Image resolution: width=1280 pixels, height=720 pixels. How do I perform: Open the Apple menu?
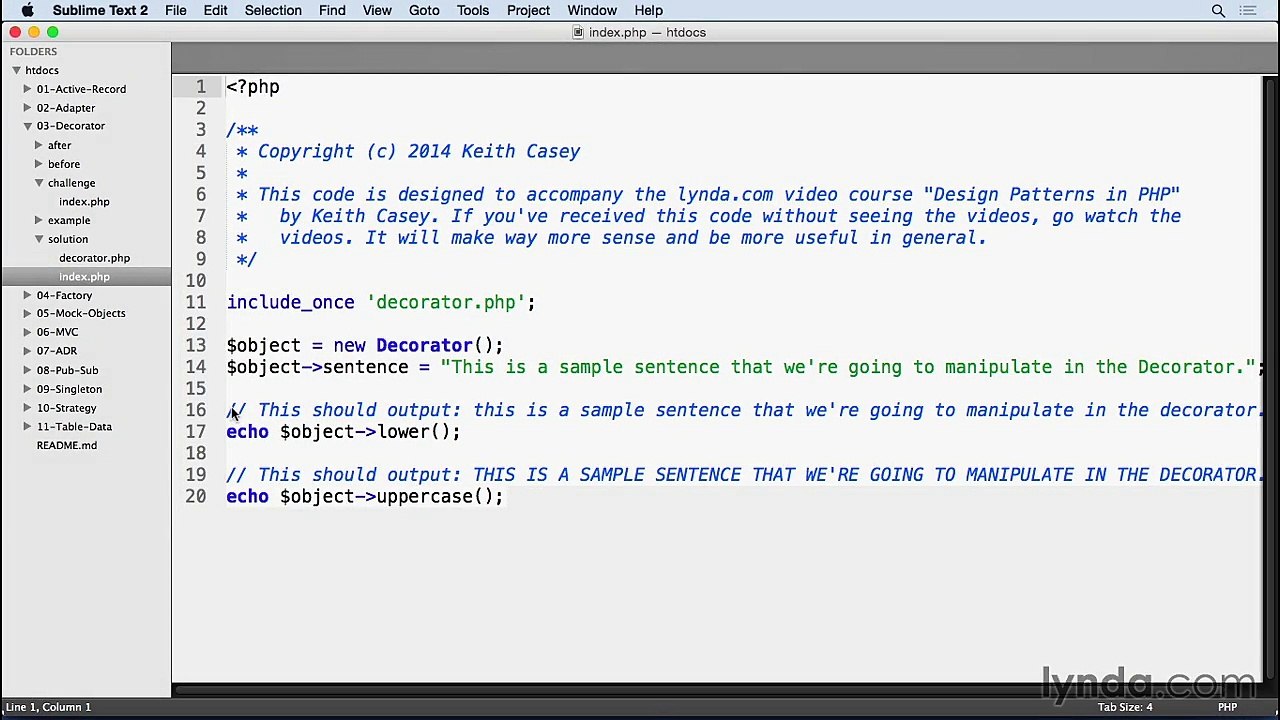[27, 11]
